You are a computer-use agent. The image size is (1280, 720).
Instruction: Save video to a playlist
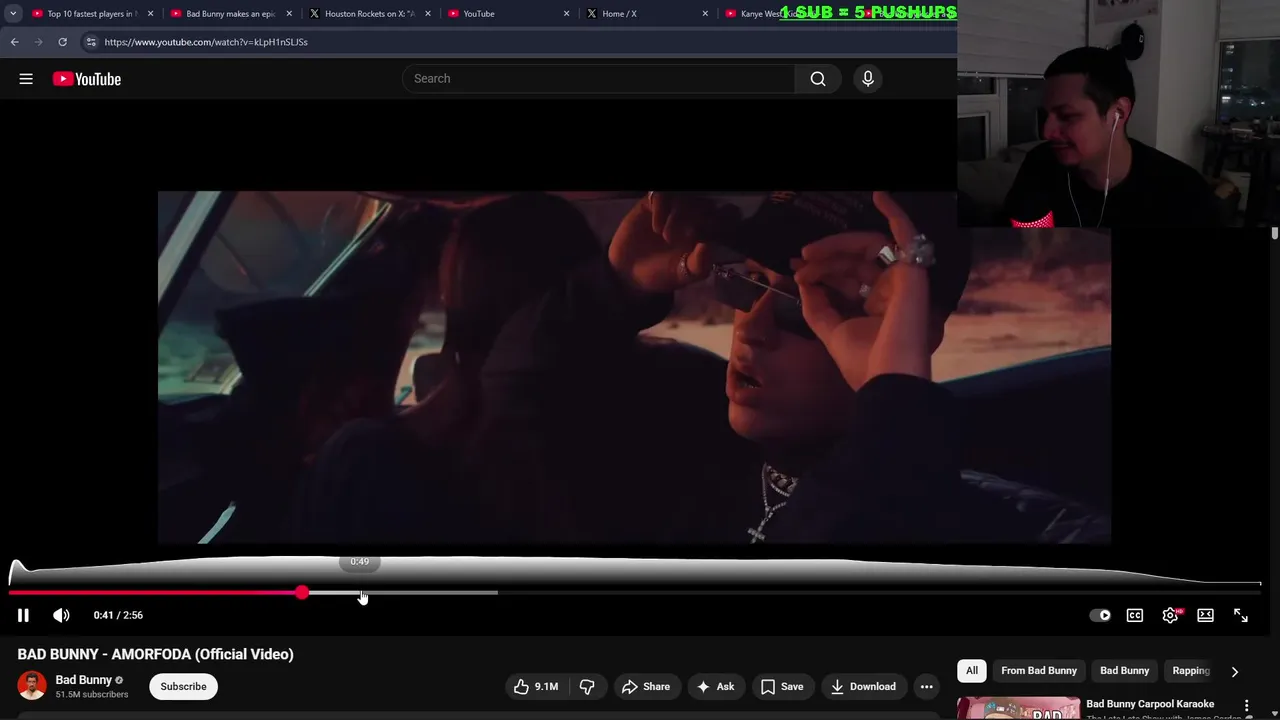(782, 686)
